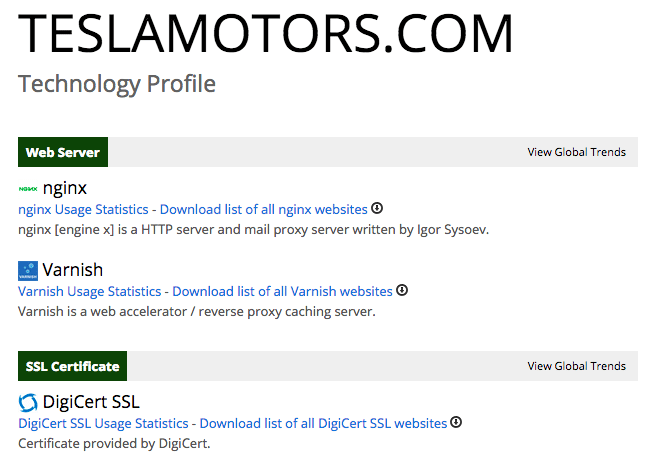Screen dimensions: 650x460
Task: Click the nginx logo icon
Action: (x=28, y=188)
